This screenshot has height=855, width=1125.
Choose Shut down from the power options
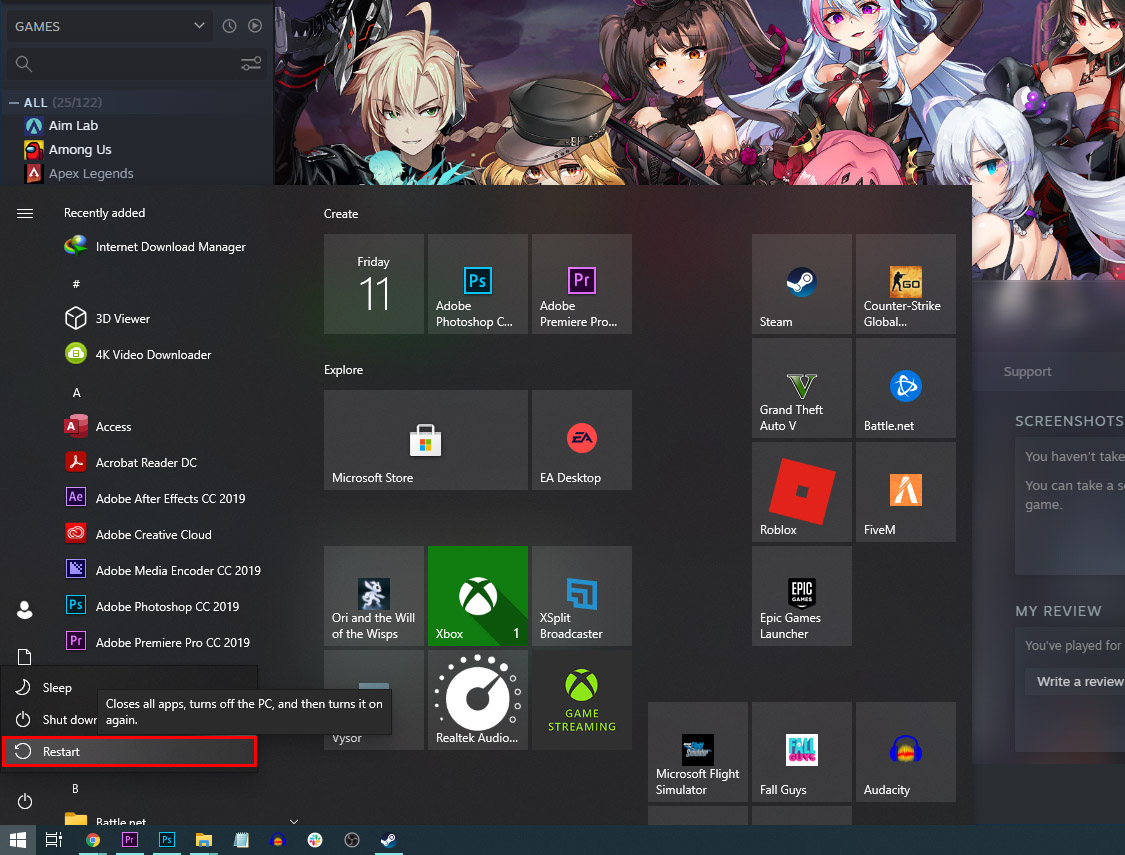pyautogui.click(x=62, y=719)
